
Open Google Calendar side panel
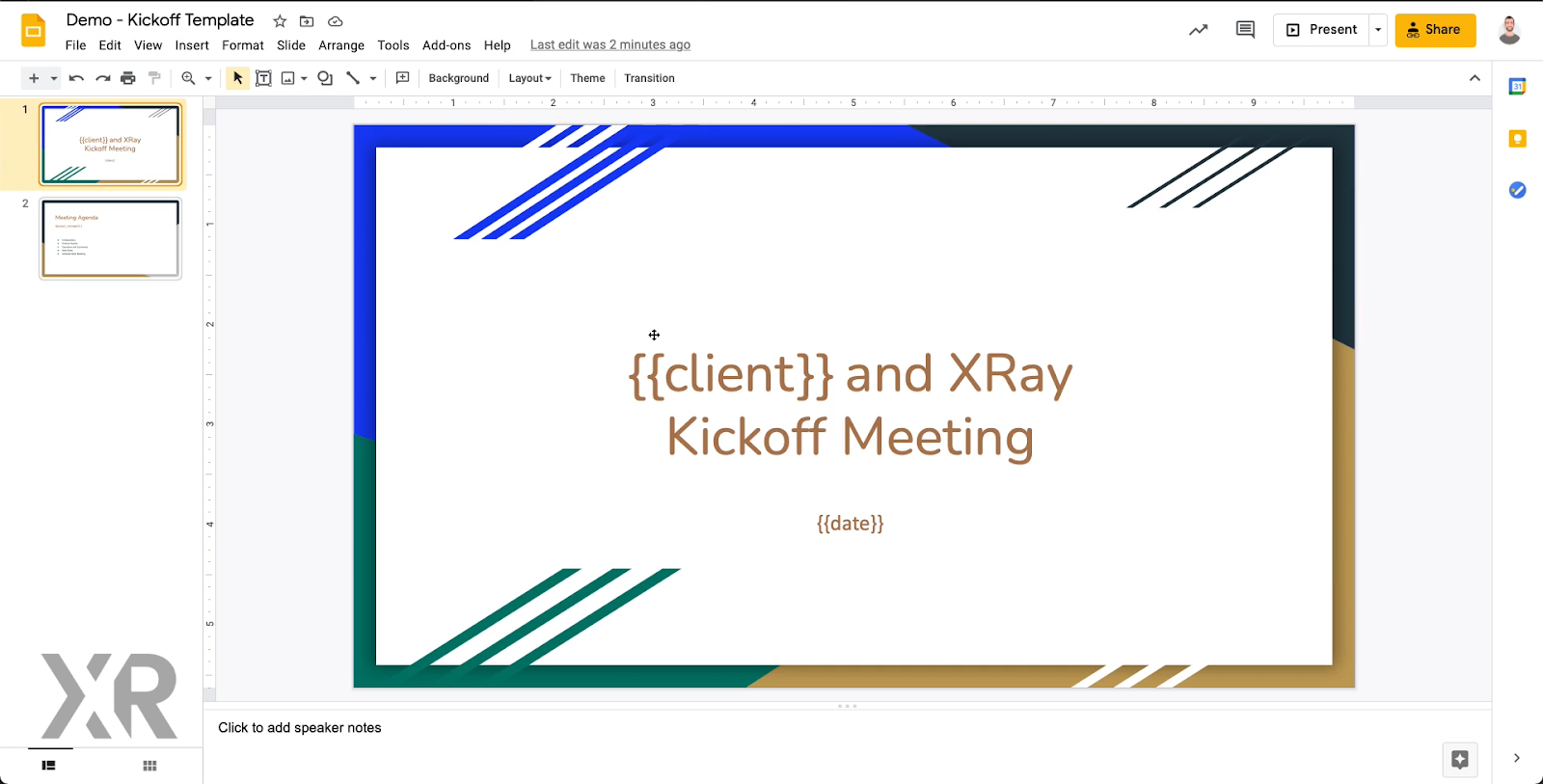[x=1517, y=87]
